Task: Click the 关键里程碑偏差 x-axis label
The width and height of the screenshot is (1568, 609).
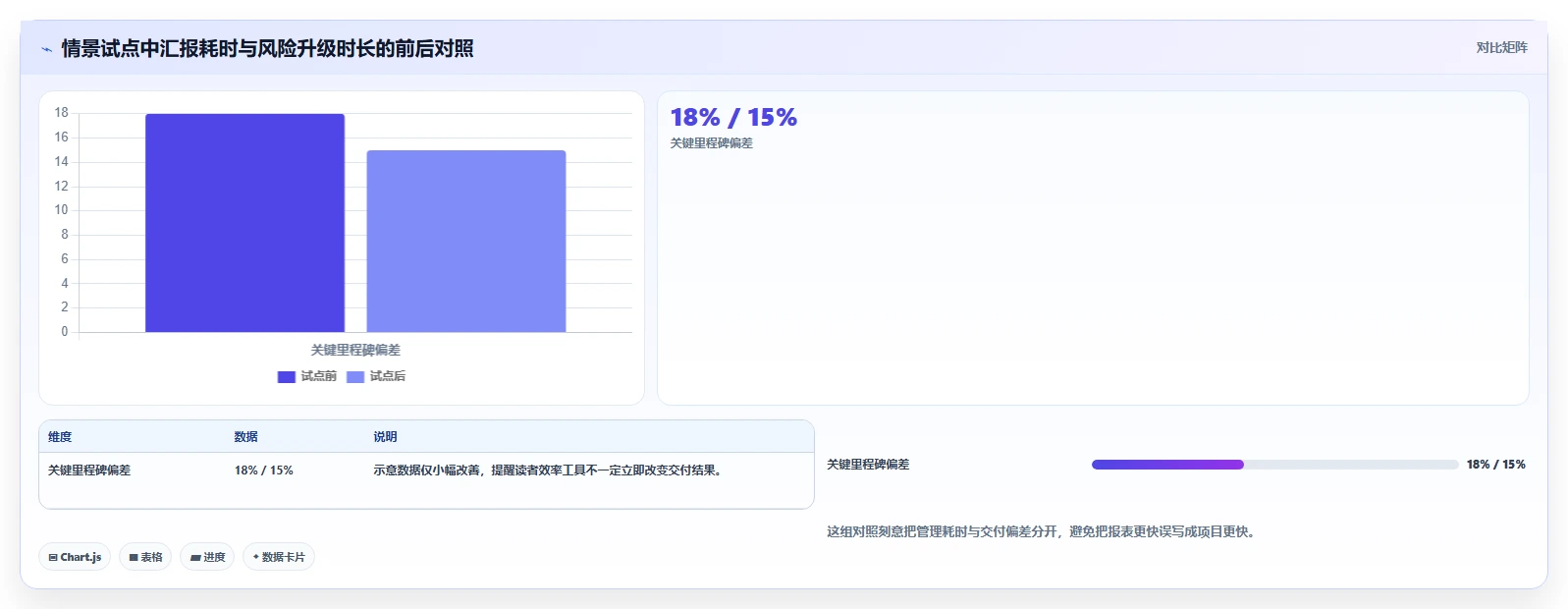Action: 355,350
